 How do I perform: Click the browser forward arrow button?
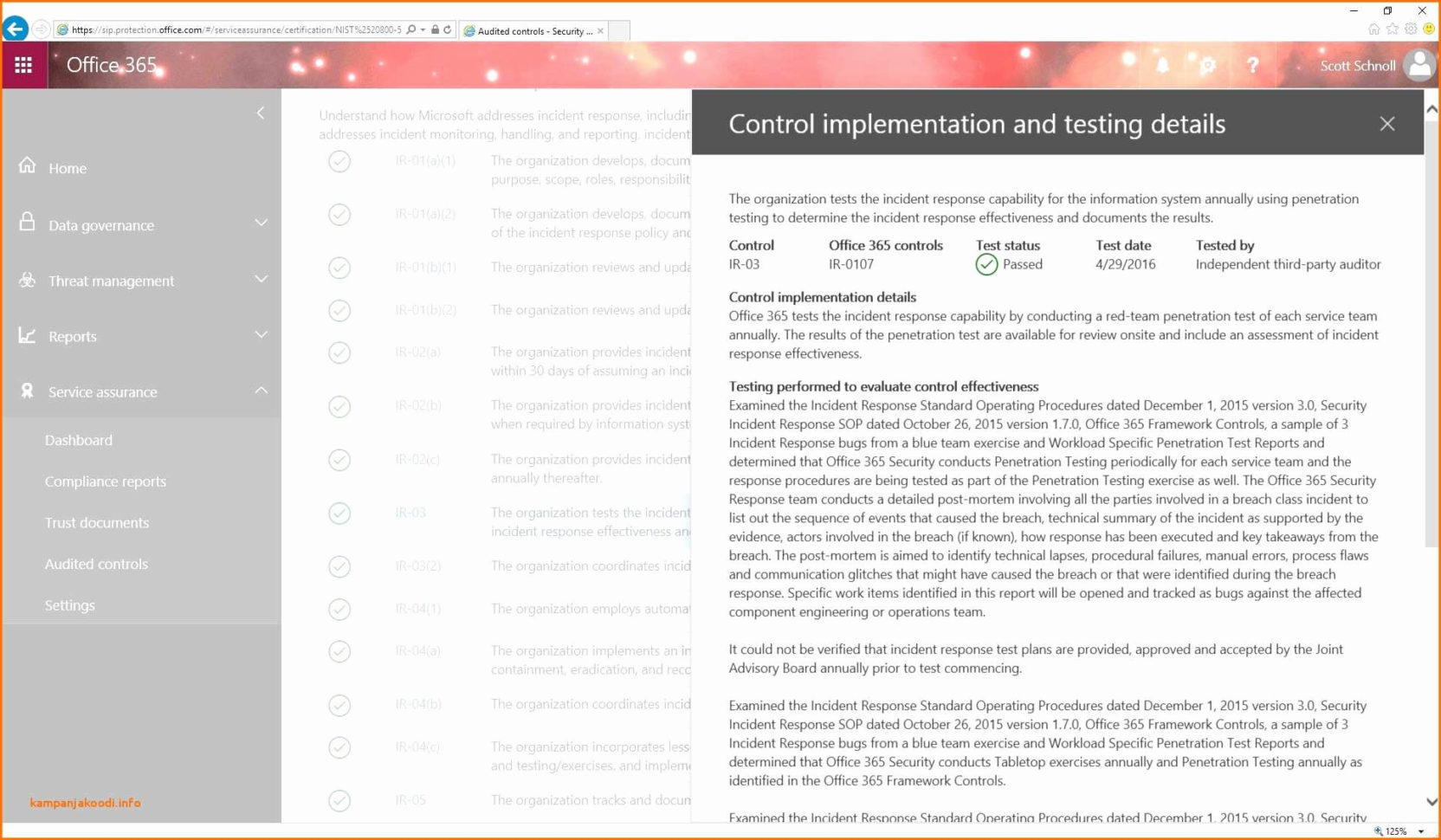[40, 29]
